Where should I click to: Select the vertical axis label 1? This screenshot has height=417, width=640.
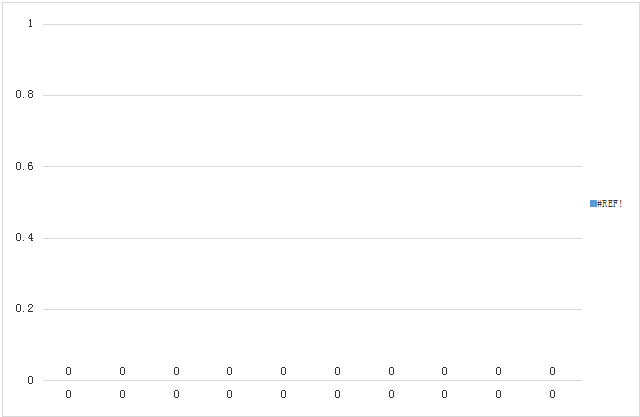(30, 24)
